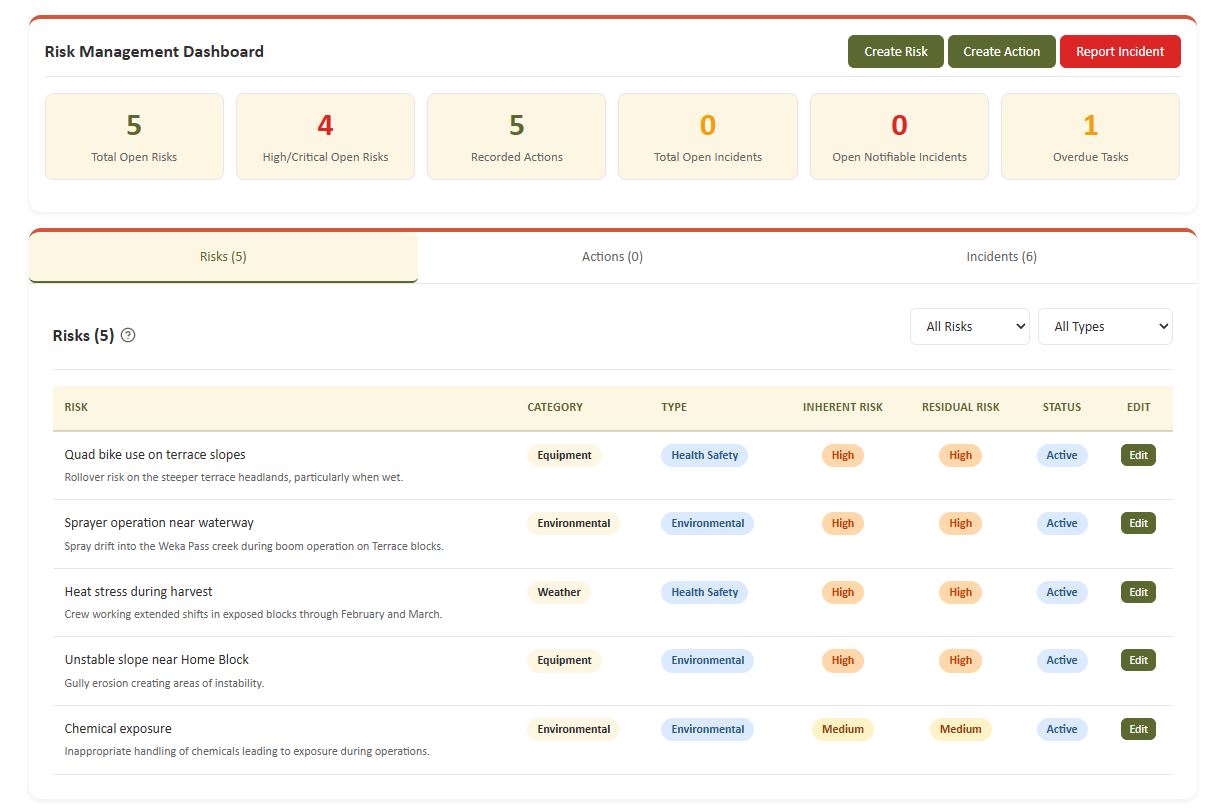This screenshot has height=810, width=1215.
Task: Click the TYPE column header
Action: click(x=674, y=407)
